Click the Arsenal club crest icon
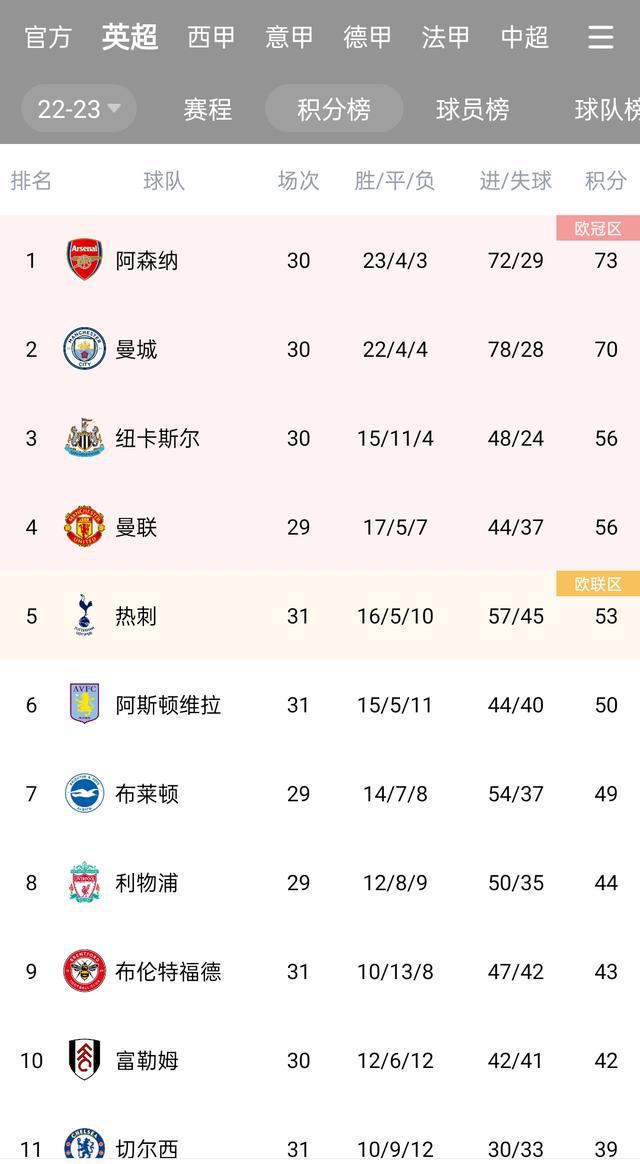The image size is (640, 1164). (85, 260)
